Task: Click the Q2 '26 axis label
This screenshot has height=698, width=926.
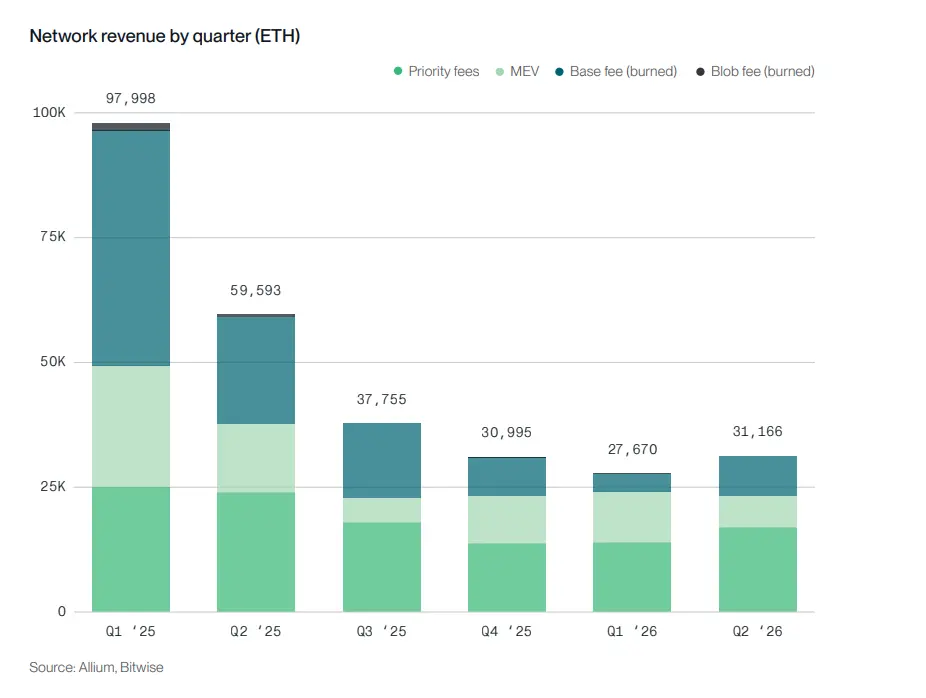Action: pos(757,631)
